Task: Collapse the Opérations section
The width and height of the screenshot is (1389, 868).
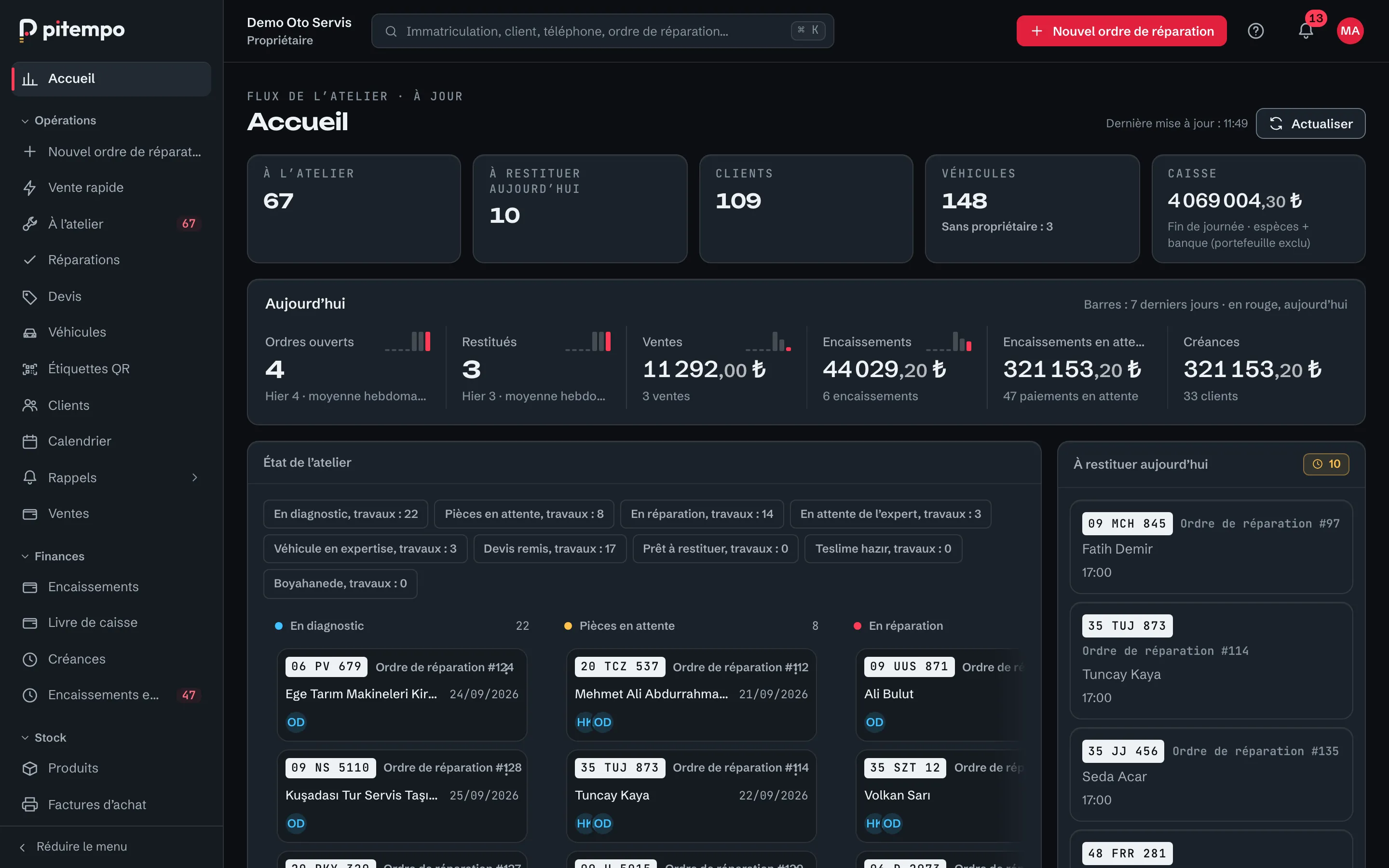Action: coord(58,121)
